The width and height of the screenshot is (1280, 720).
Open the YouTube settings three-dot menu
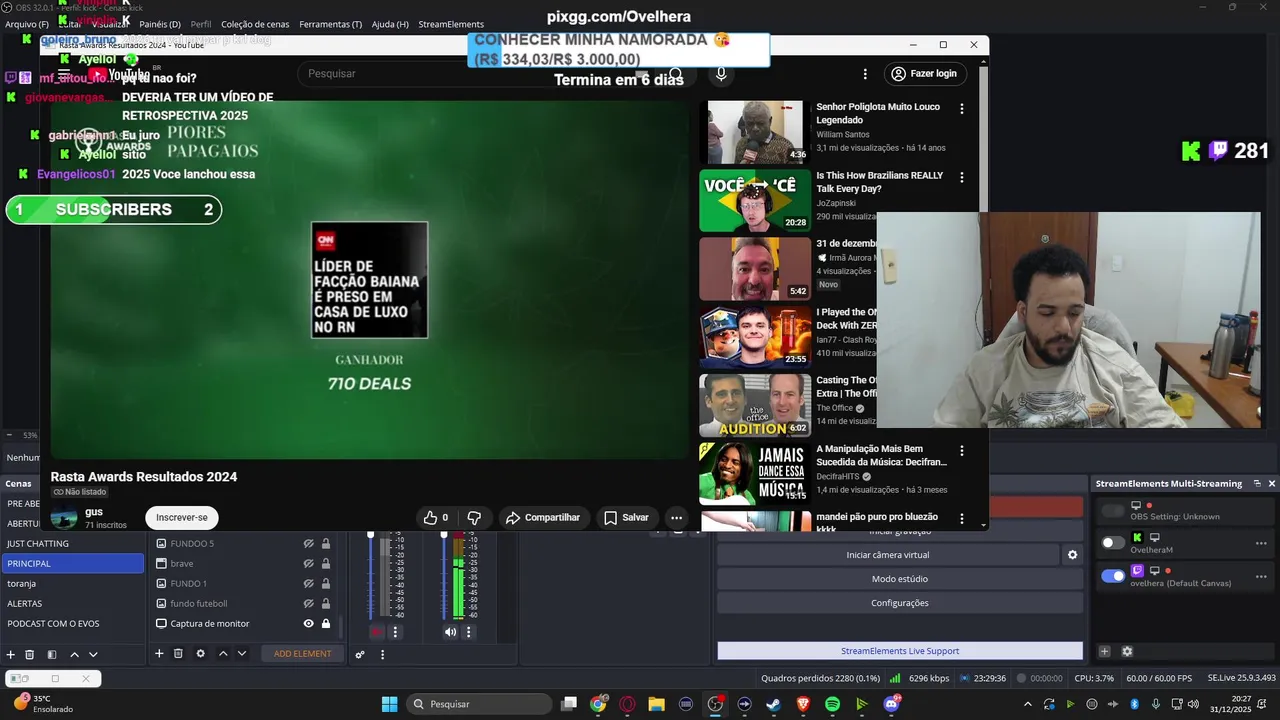coord(866,74)
